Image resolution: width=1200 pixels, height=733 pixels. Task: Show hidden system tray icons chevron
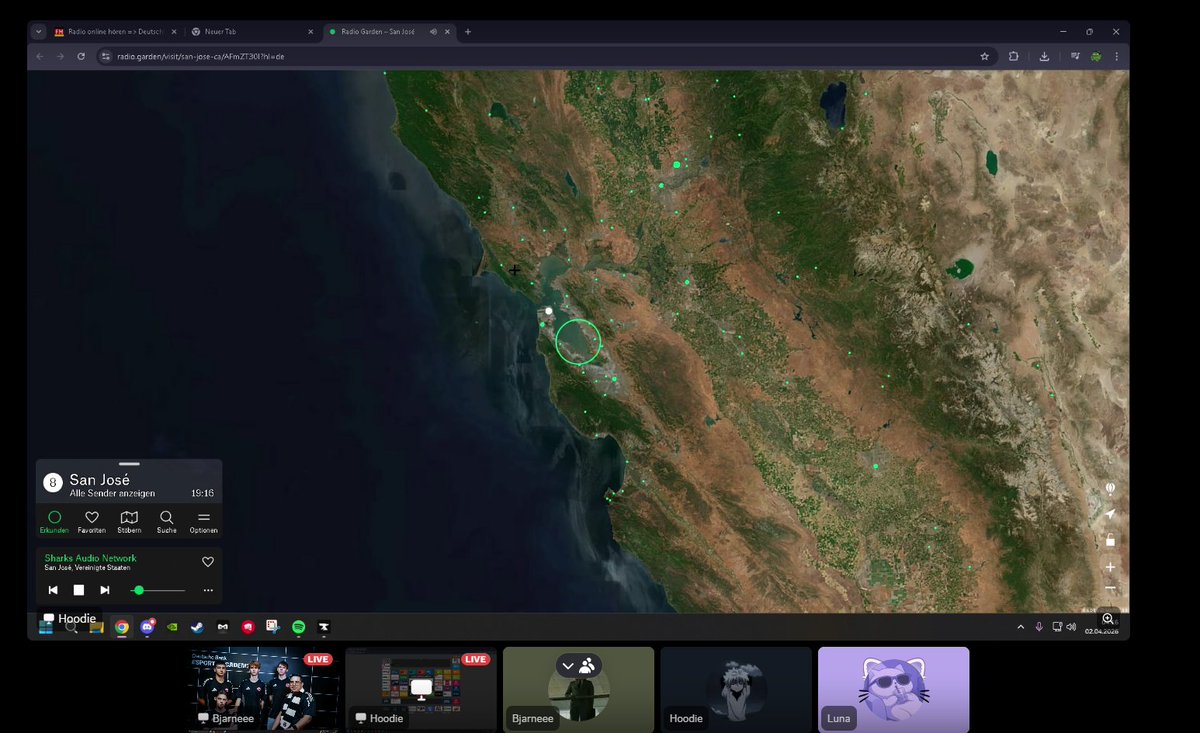1021,627
